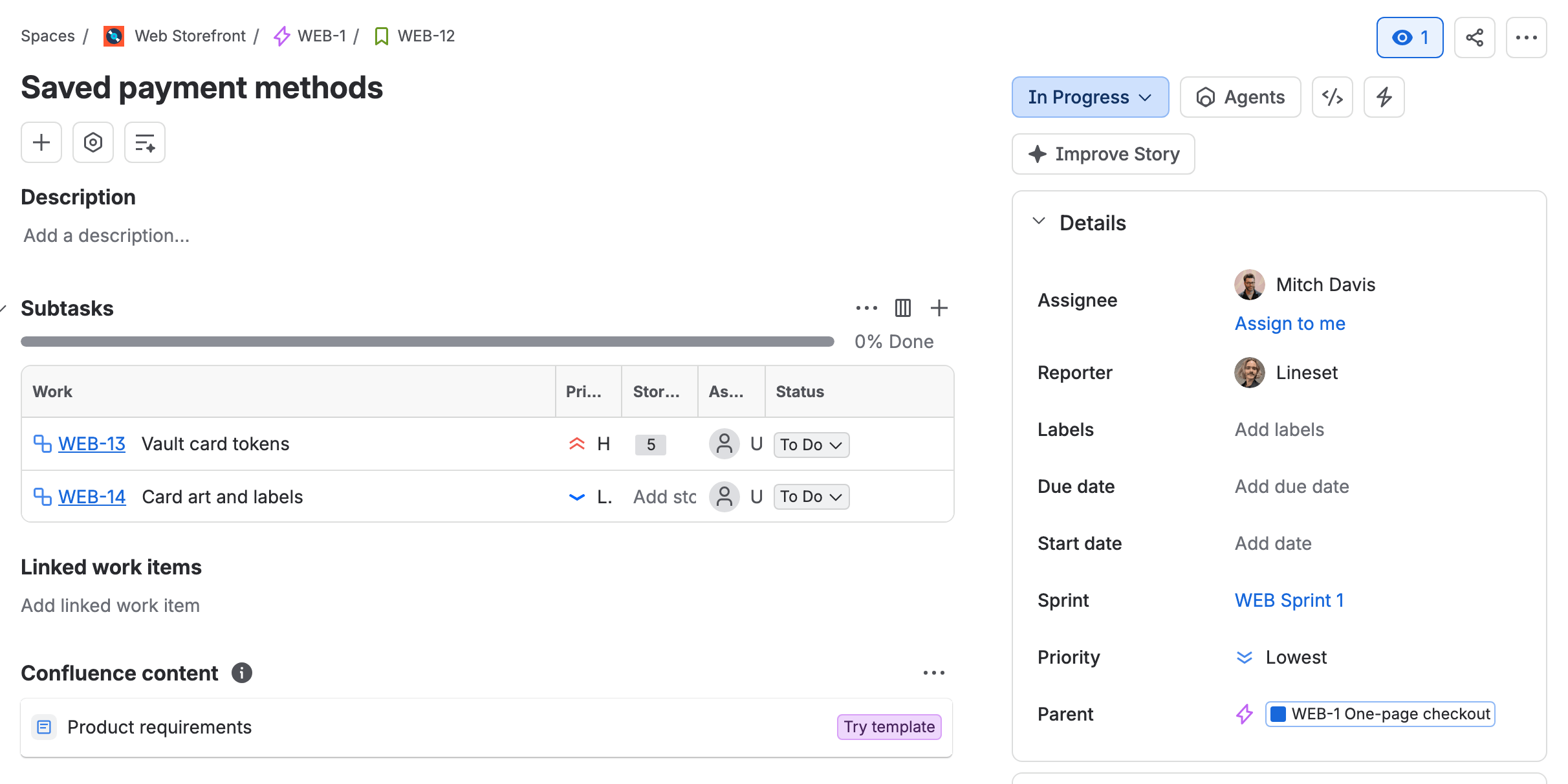This screenshot has width=1568, height=784.
Task: Click the Mitch Davis assignee avatar
Action: (1249, 285)
